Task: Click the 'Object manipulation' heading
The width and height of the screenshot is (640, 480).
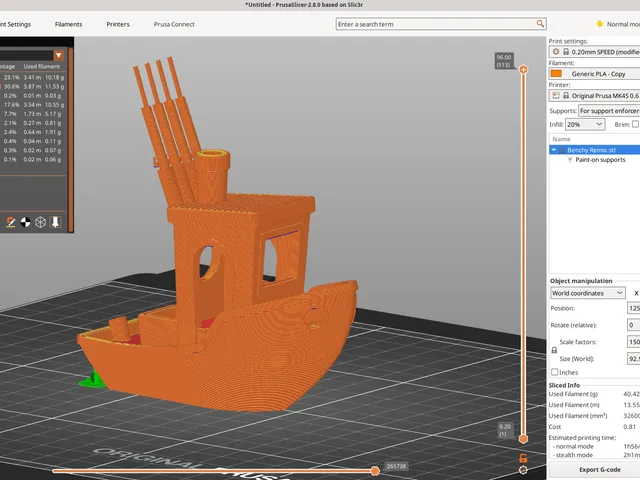Action: [x=581, y=281]
